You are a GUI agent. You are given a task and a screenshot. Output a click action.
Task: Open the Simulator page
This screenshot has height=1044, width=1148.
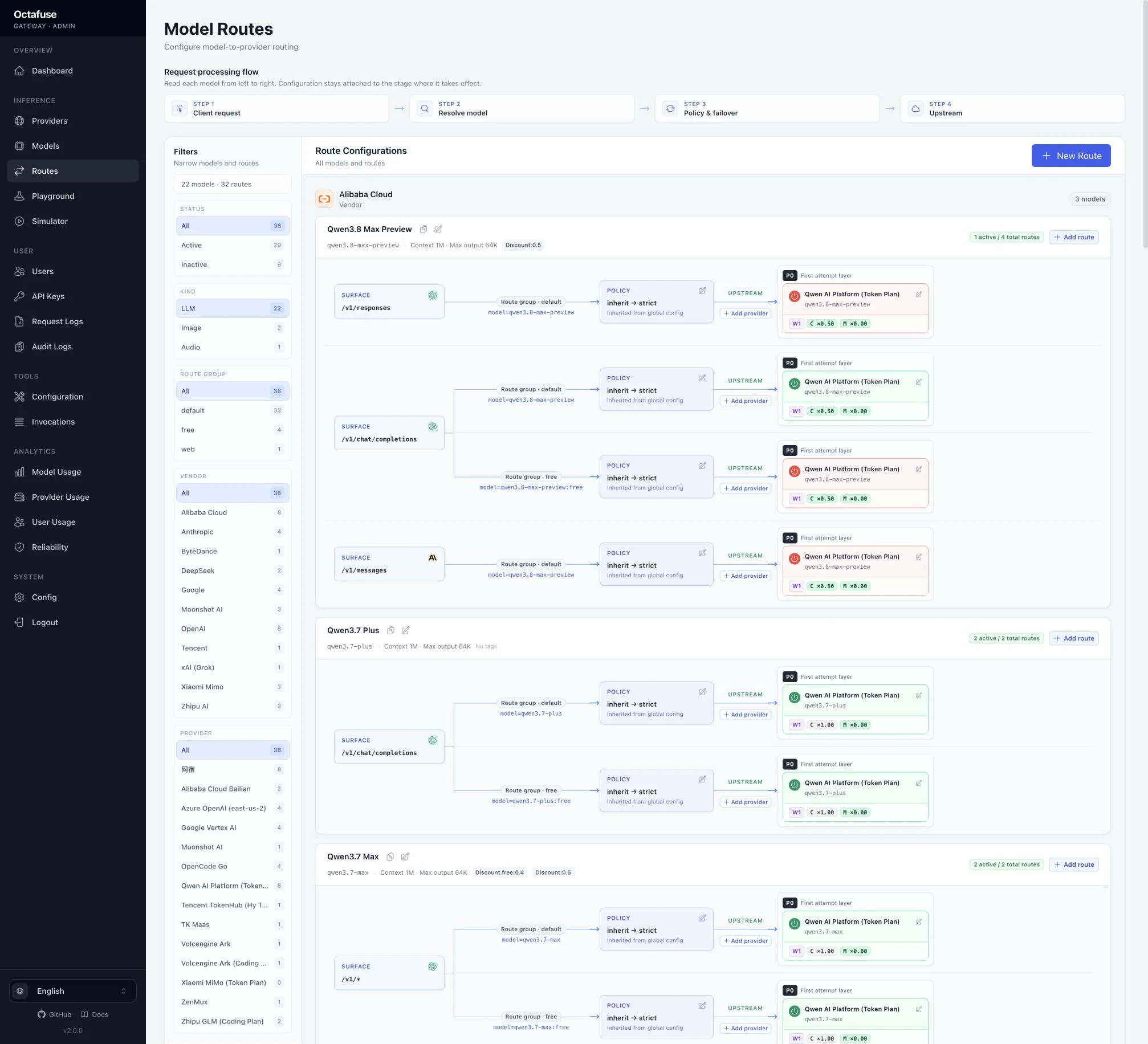click(73, 221)
